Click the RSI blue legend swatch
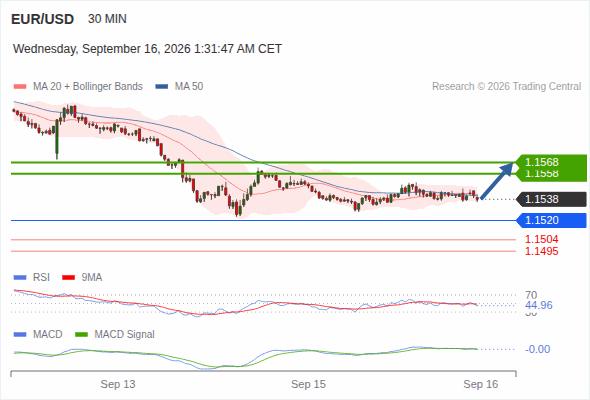Image resolution: width=590 pixels, height=400 pixels. pos(20,278)
